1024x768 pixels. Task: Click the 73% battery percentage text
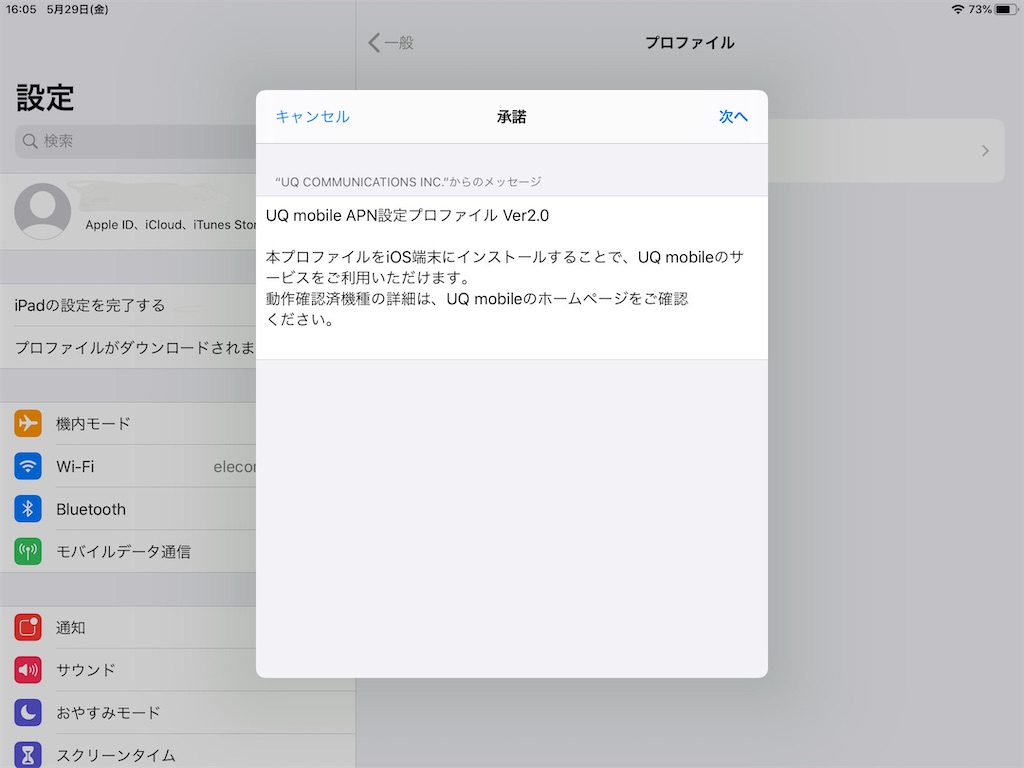(980, 9)
